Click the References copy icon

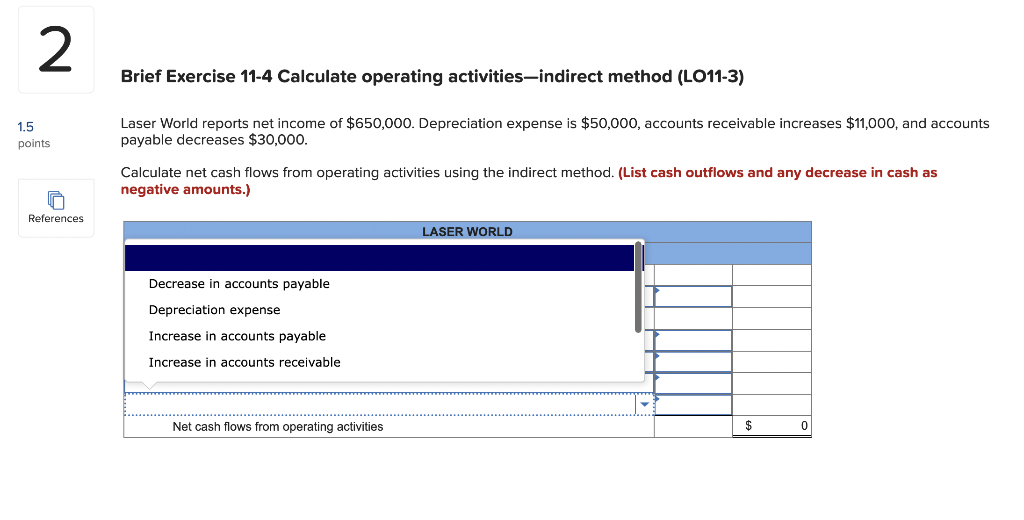point(56,199)
